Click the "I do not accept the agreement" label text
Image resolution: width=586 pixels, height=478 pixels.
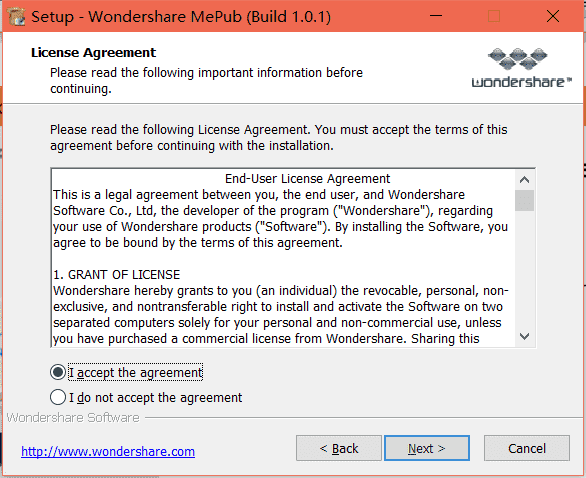155,398
